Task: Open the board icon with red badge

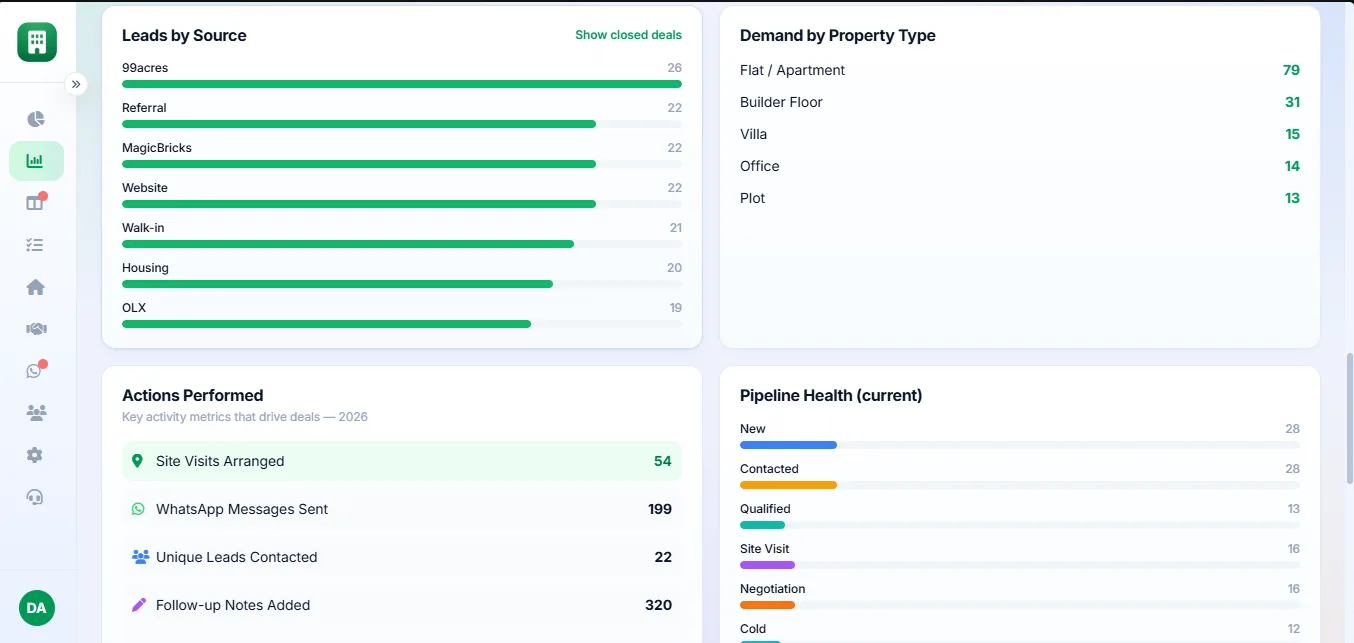Action: pos(36,203)
